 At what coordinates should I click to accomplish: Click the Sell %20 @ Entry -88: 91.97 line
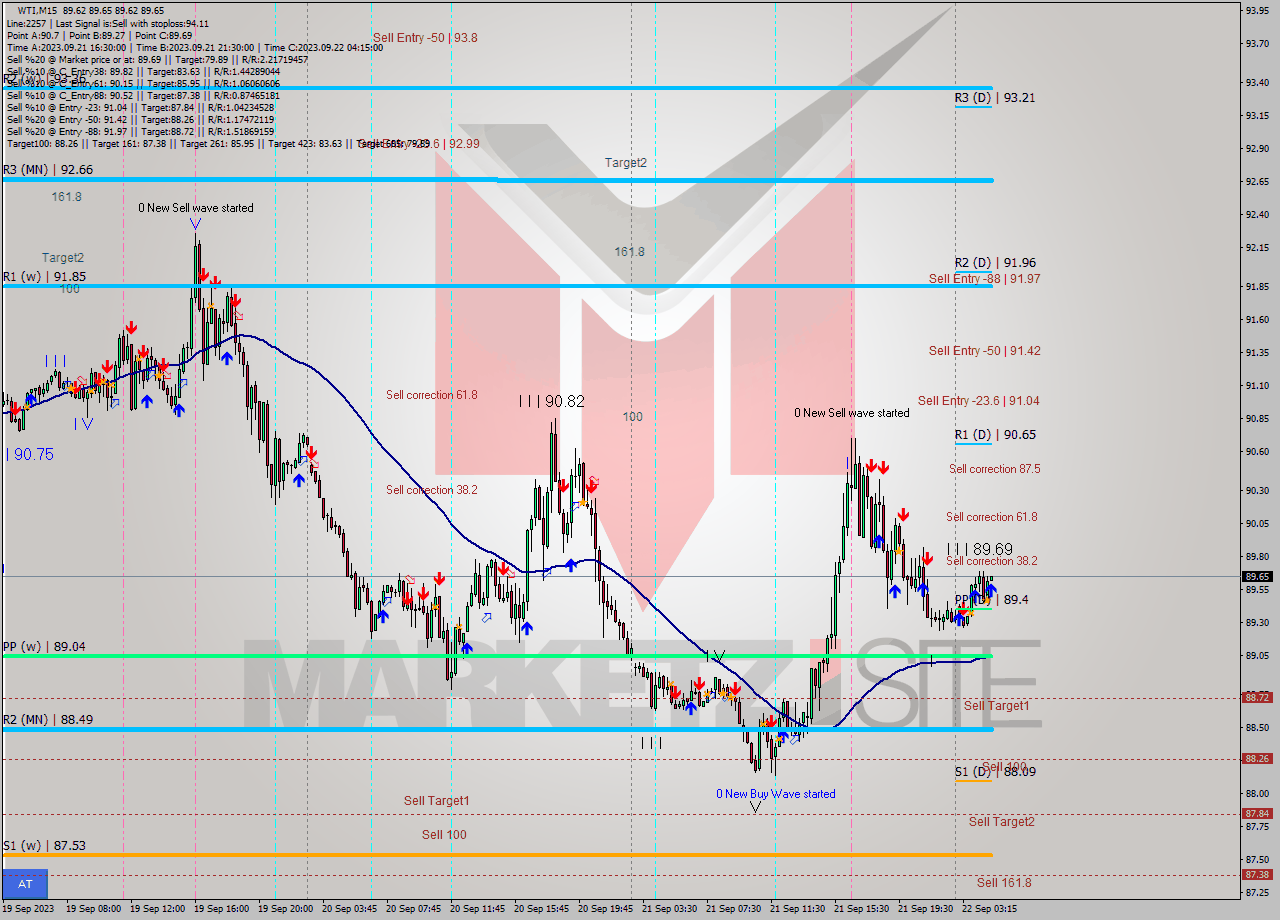[x=140, y=131]
